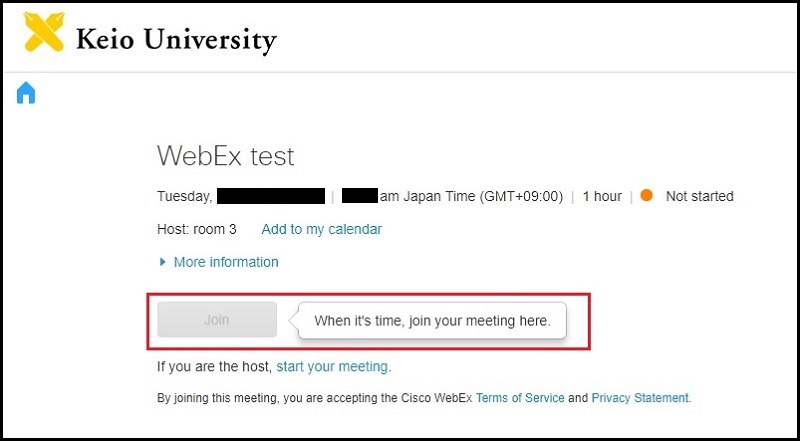Click the blacked-out date box
This screenshot has width=800, height=442.
271,196
